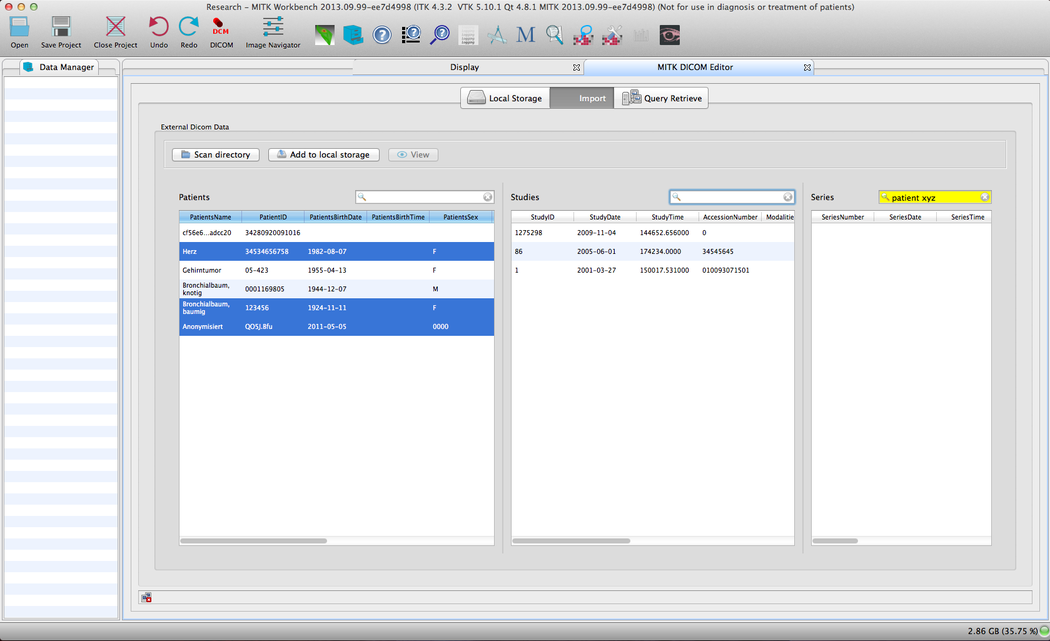Click Add to local storage button
1050x641 pixels.
point(324,155)
